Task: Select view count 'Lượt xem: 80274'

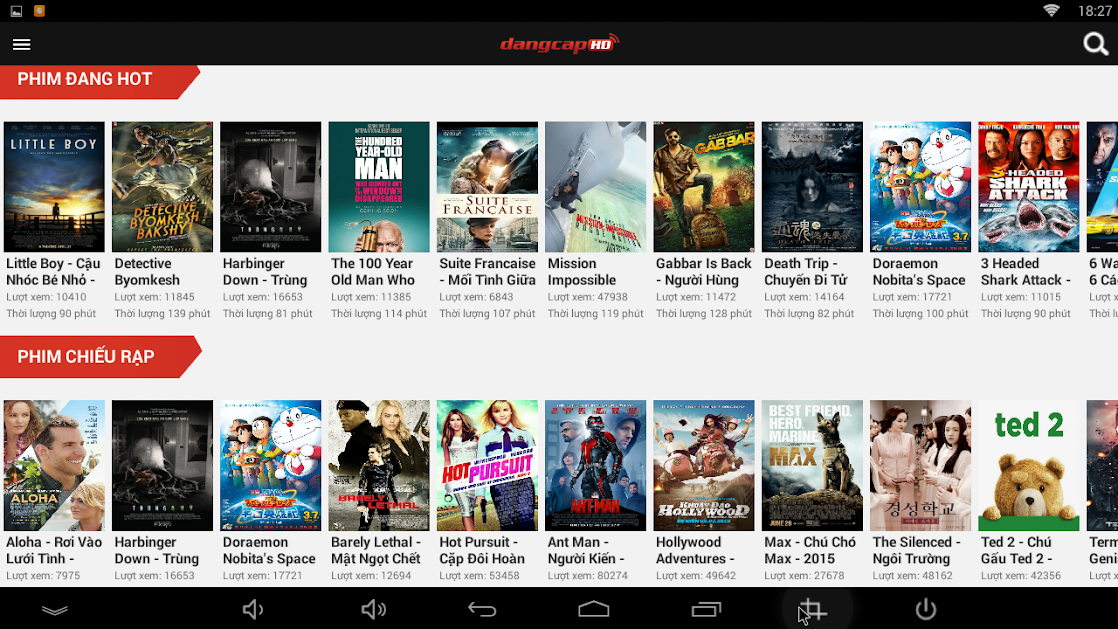Action: click(x=588, y=576)
